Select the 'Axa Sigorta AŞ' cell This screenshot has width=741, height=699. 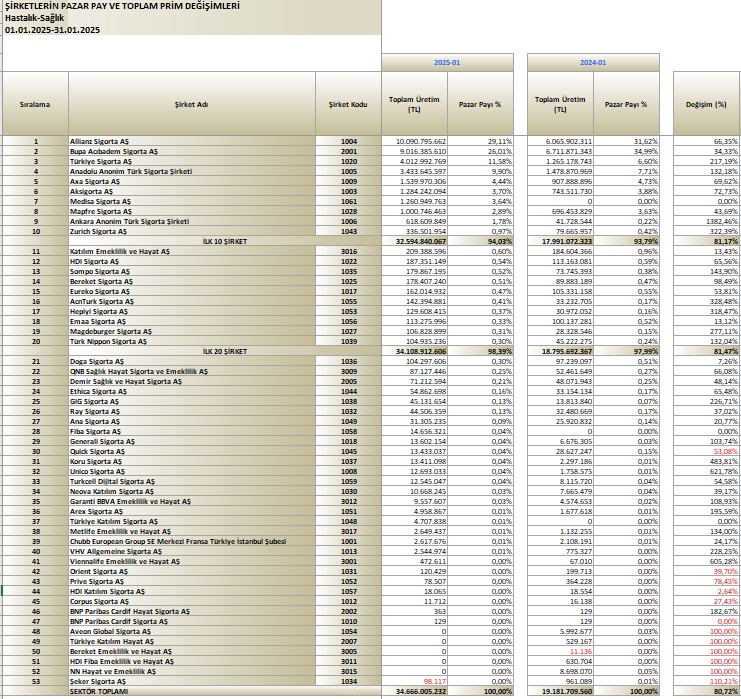[x=192, y=181]
